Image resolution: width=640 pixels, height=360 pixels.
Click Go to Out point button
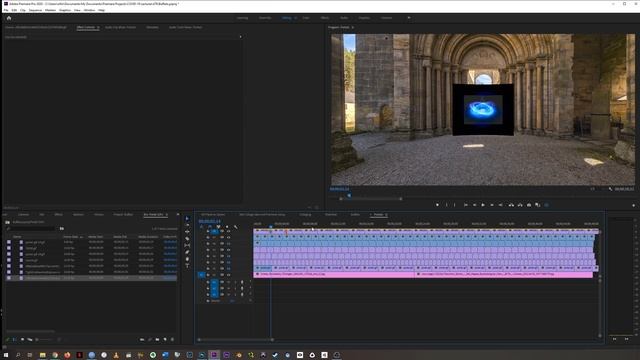(501, 205)
